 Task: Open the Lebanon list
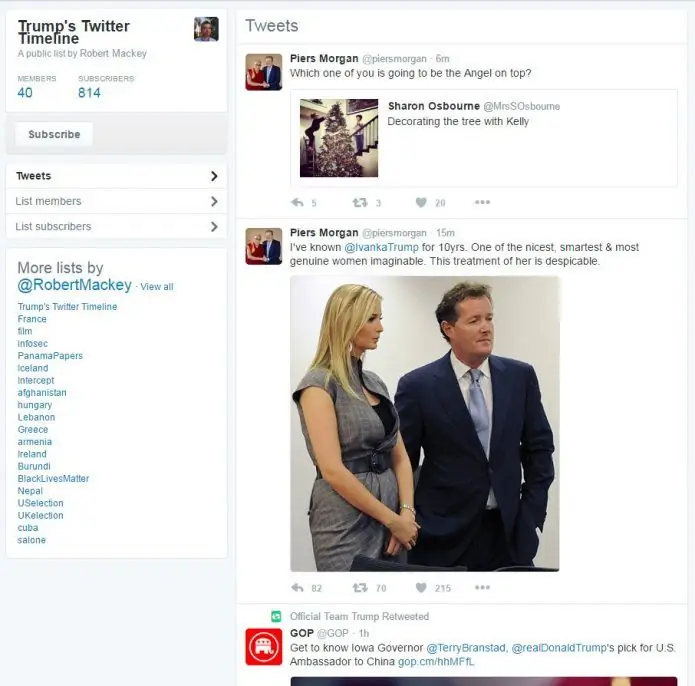tap(36, 417)
